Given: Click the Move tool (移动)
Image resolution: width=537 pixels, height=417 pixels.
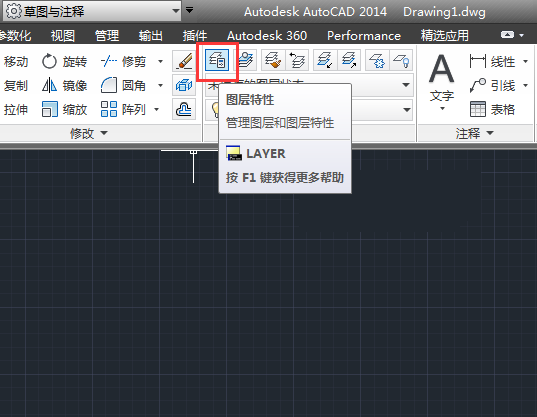Looking at the screenshot, I should pyautogui.click(x=16, y=62).
